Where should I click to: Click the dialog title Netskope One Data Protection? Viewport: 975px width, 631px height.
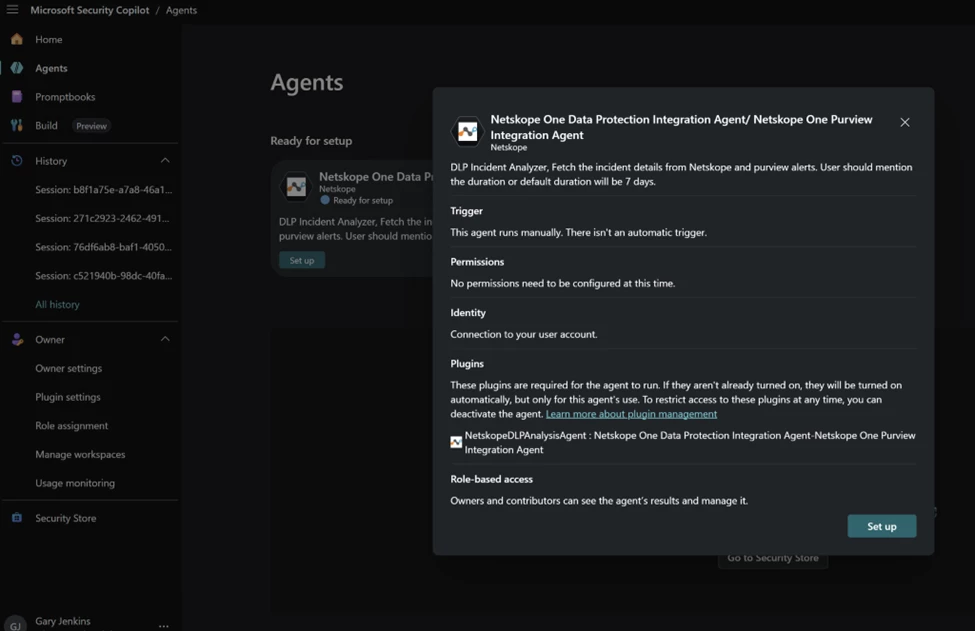click(681, 127)
